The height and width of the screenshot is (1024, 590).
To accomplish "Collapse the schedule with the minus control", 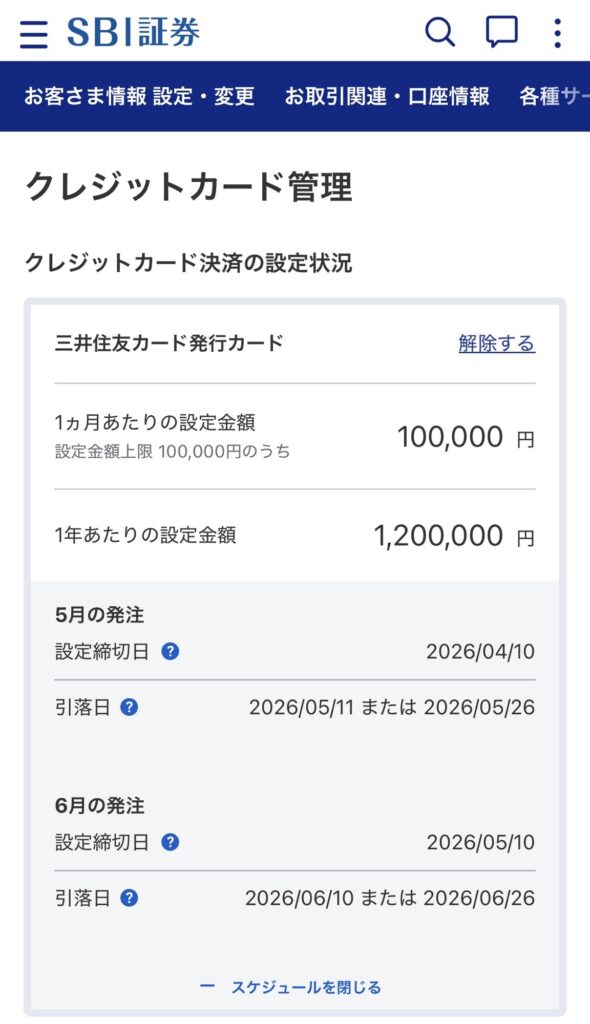I will coord(206,984).
